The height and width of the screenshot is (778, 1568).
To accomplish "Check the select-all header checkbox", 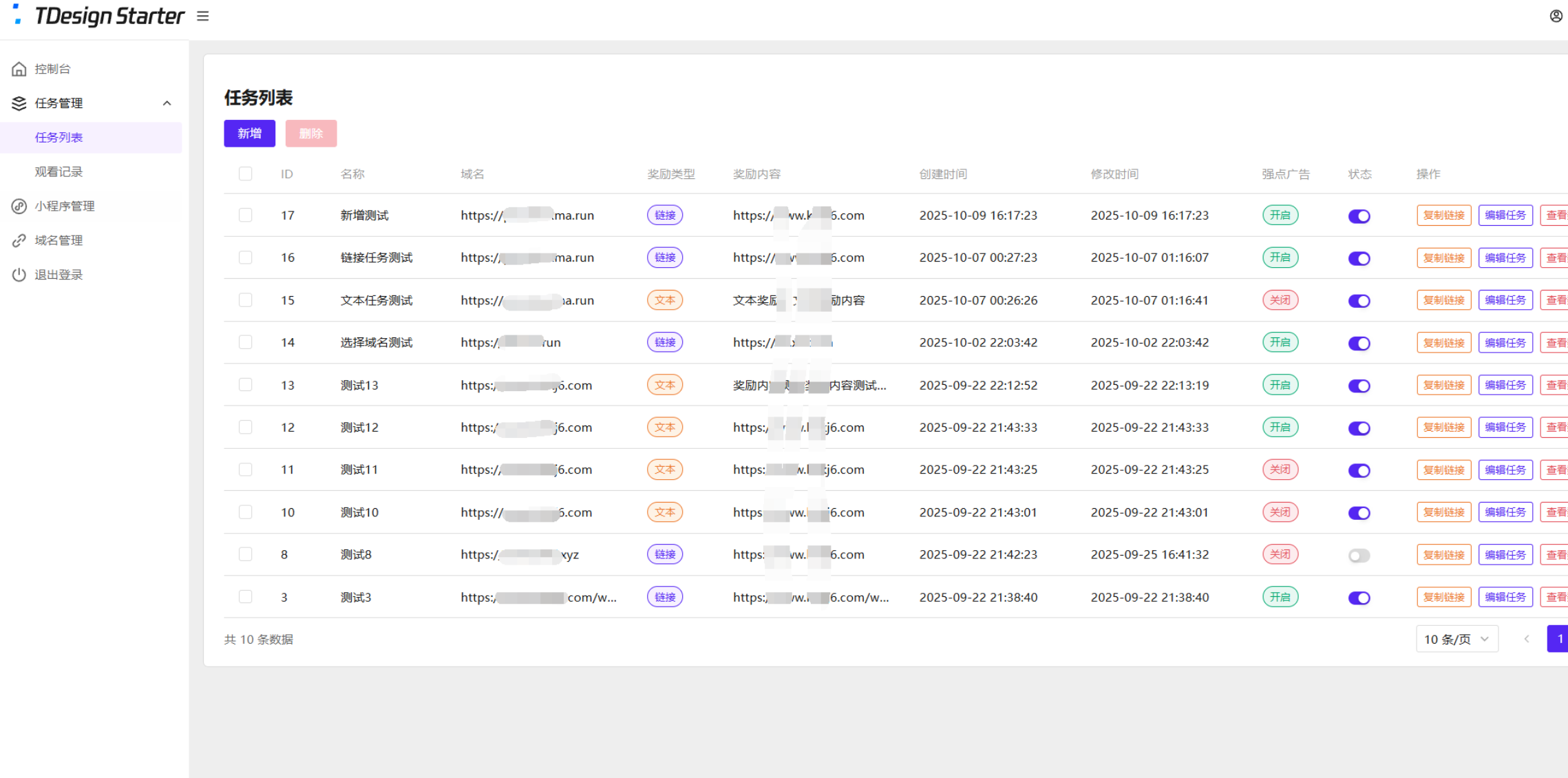I will pyautogui.click(x=246, y=174).
